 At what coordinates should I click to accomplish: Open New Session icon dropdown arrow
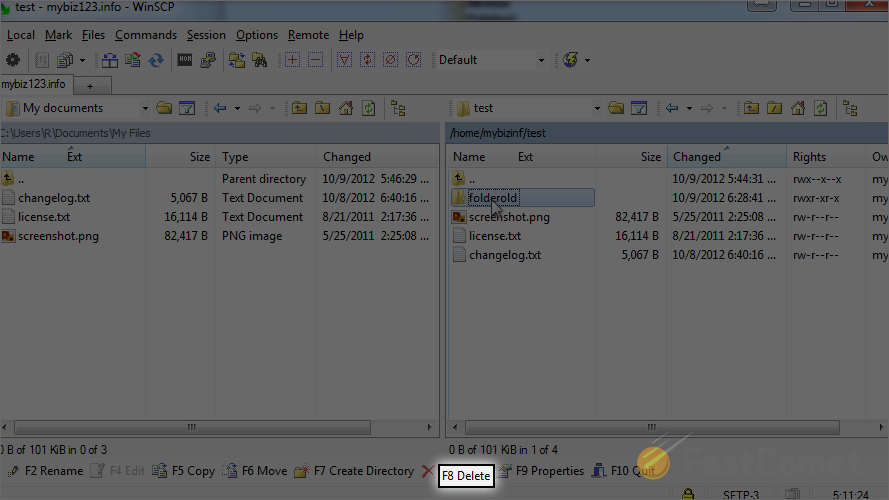point(587,60)
